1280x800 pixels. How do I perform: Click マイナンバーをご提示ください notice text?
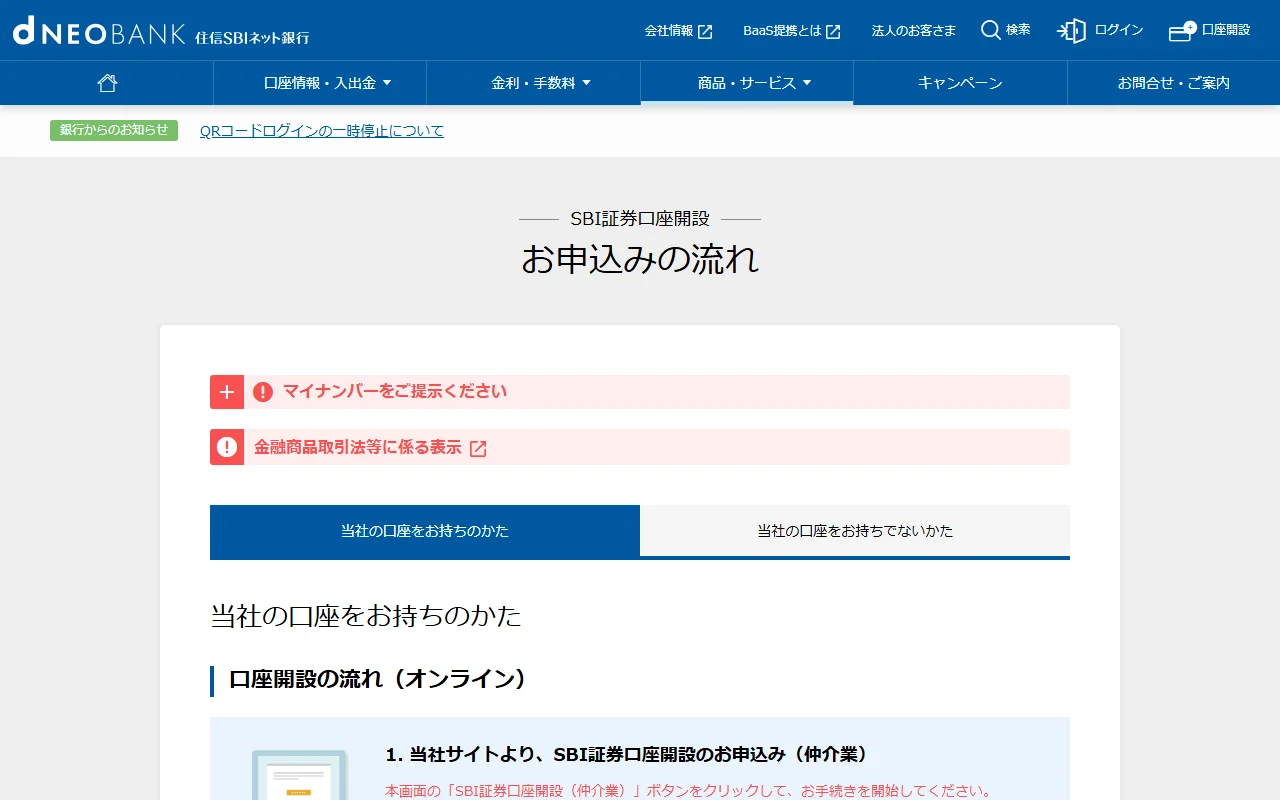pos(395,391)
